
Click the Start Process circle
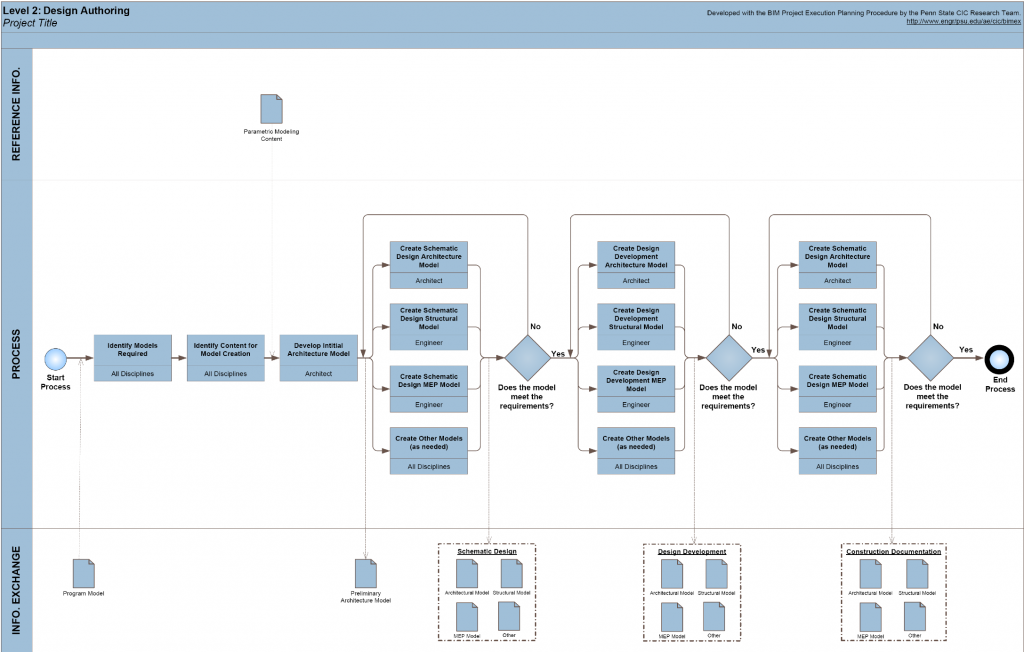[55, 358]
